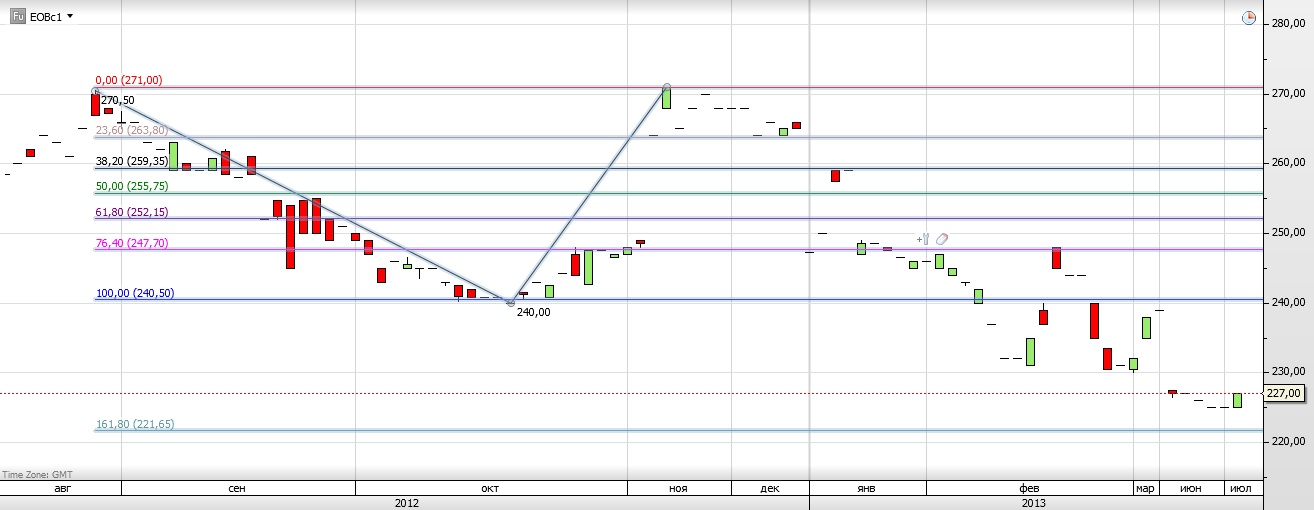Viewport: 1314px width, 510px height.
Task: Open Fibonacci settings with the wrench icon
Action: click(x=923, y=239)
